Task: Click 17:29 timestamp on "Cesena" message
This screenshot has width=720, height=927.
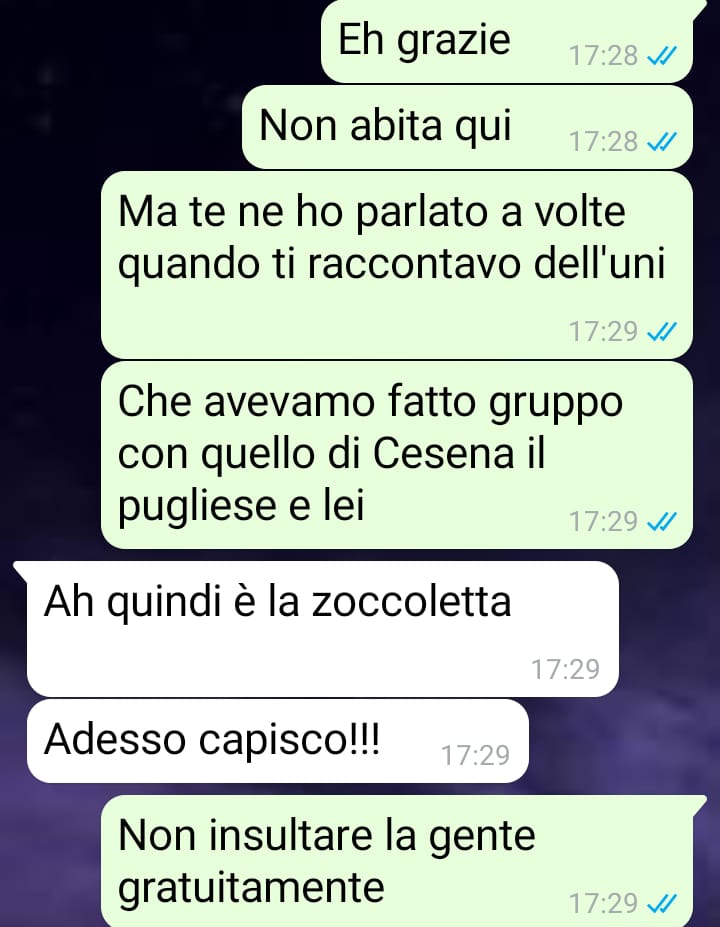Action: [604, 521]
